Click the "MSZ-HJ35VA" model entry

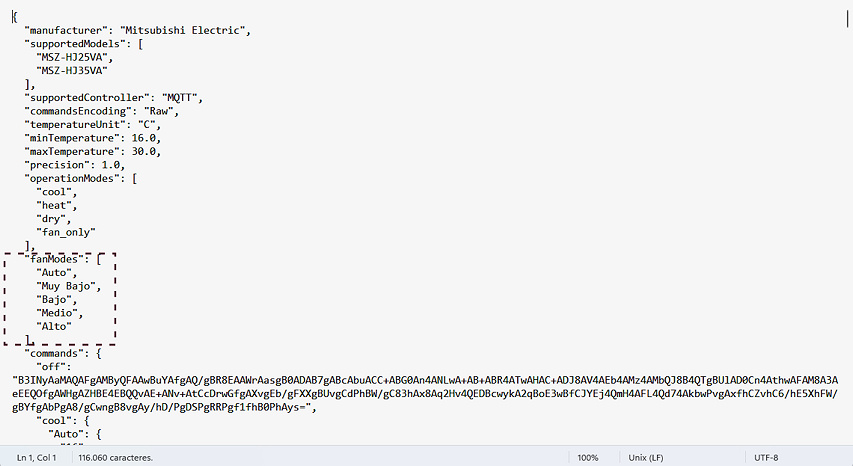tap(72, 71)
